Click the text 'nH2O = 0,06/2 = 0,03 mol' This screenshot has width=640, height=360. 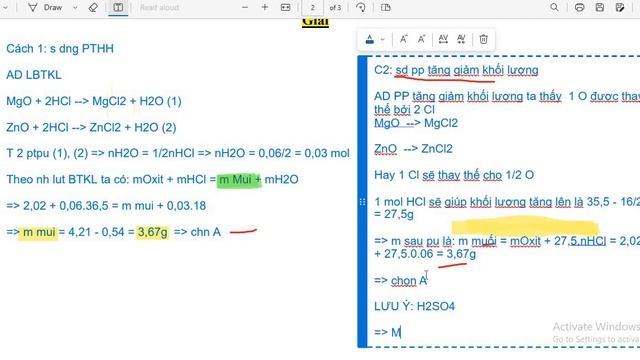tap(282, 153)
